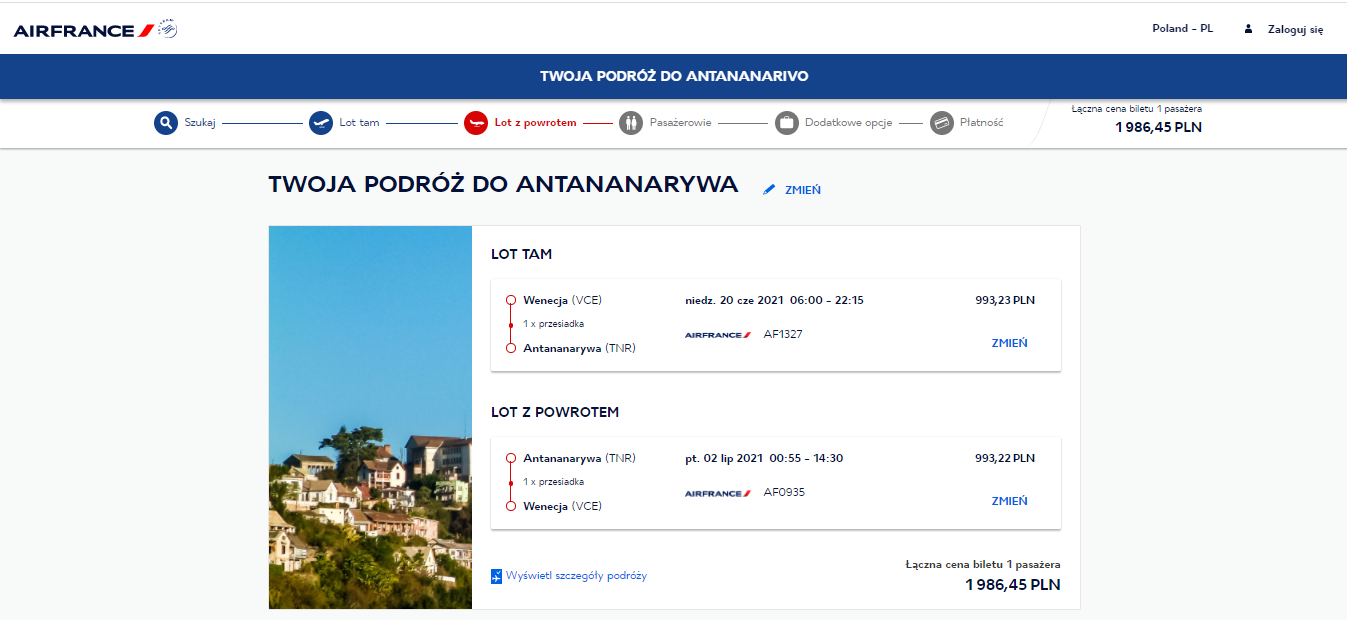Viewport: 1347px width, 620px height.
Task: Click Antananarywa (TNR) in the LOT Z POWROTEM card
Action: pyautogui.click(x=579, y=458)
